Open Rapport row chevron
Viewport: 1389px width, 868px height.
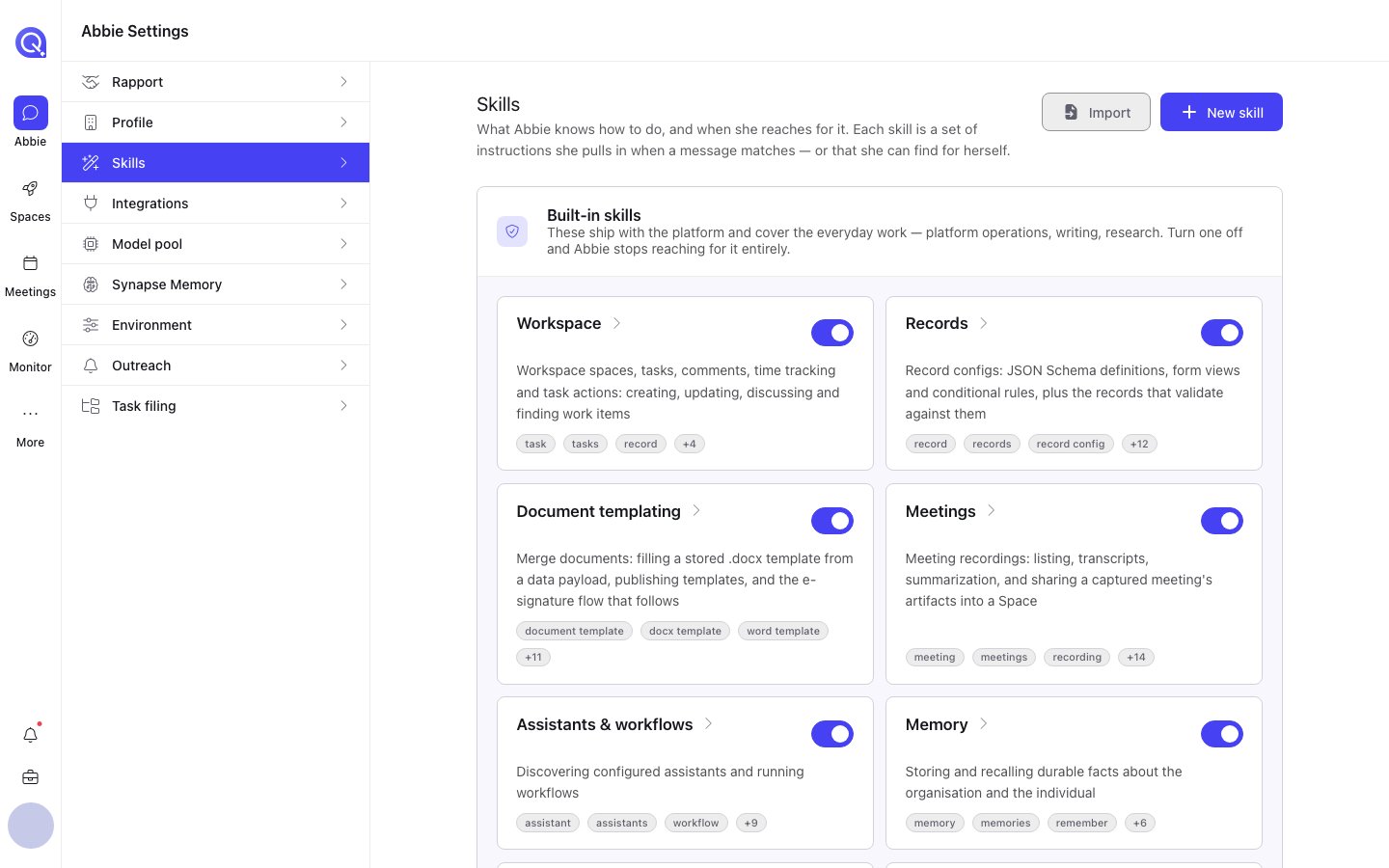[x=343, y=82]
